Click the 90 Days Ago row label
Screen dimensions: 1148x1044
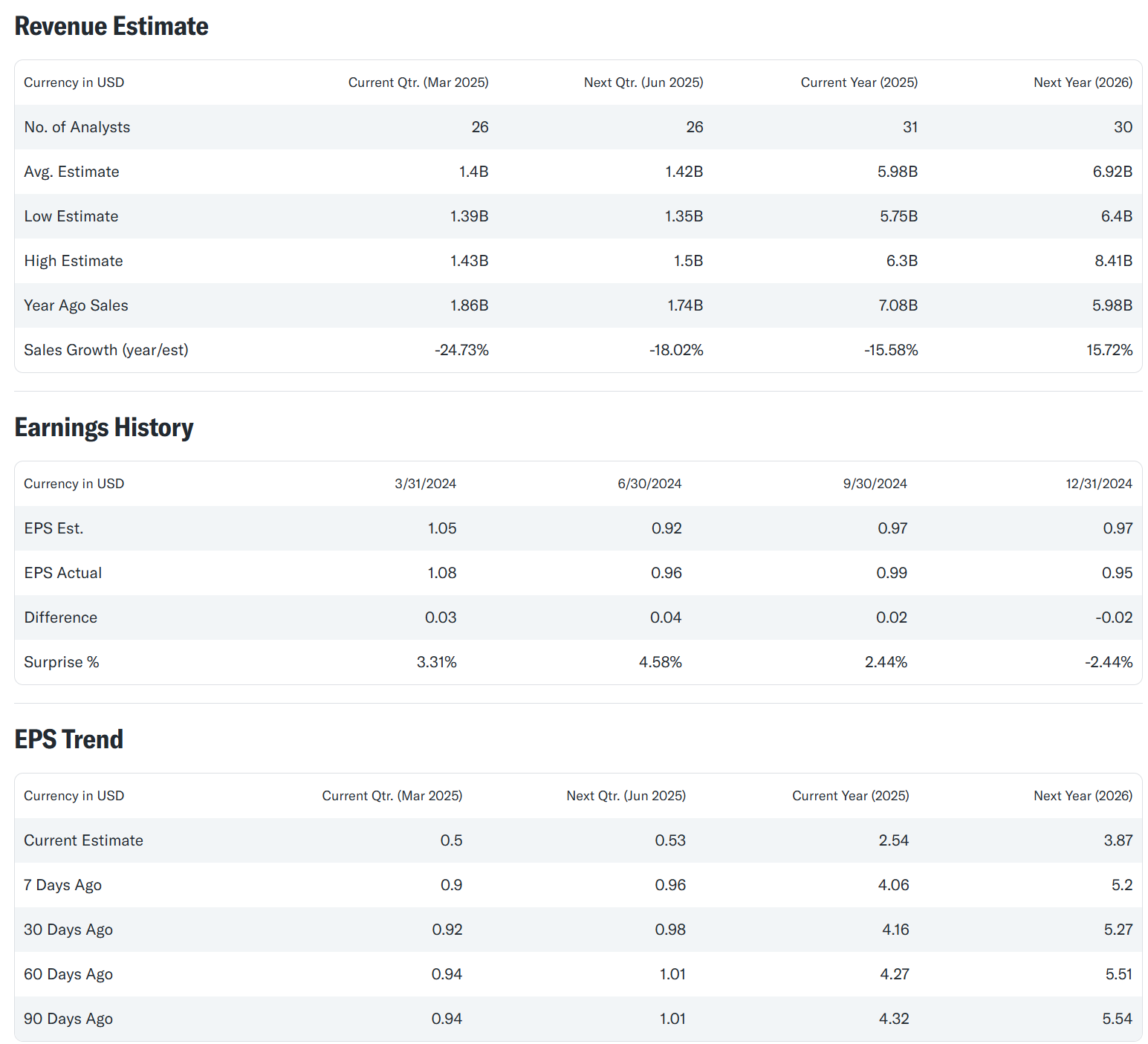[68, 1019]
